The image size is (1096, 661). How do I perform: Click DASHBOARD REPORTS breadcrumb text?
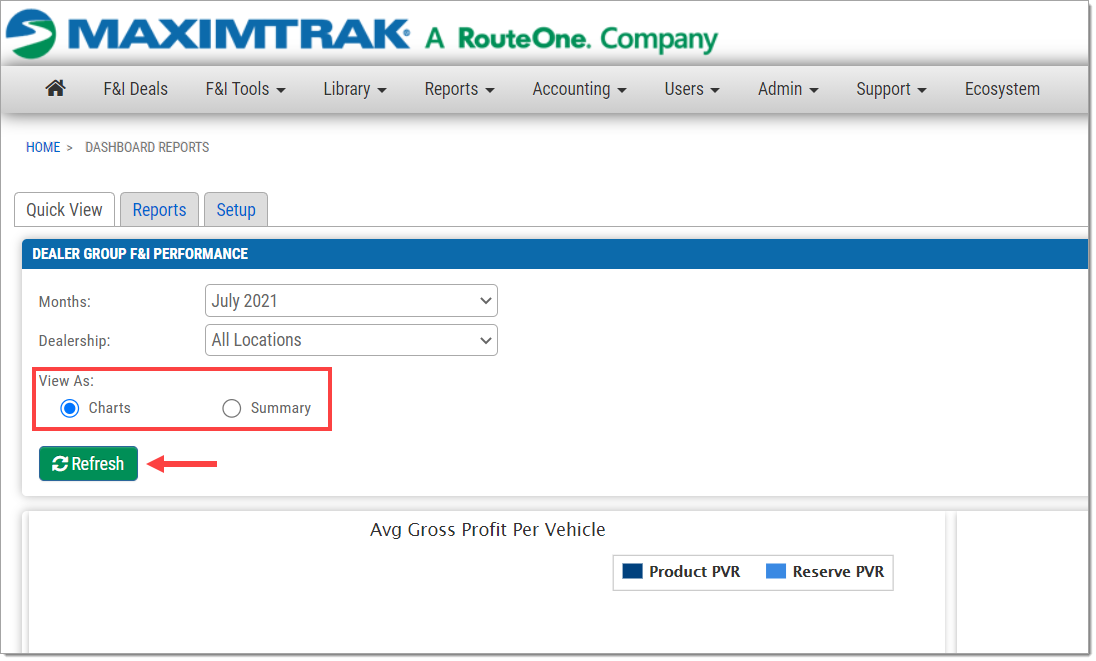[147, 147]
